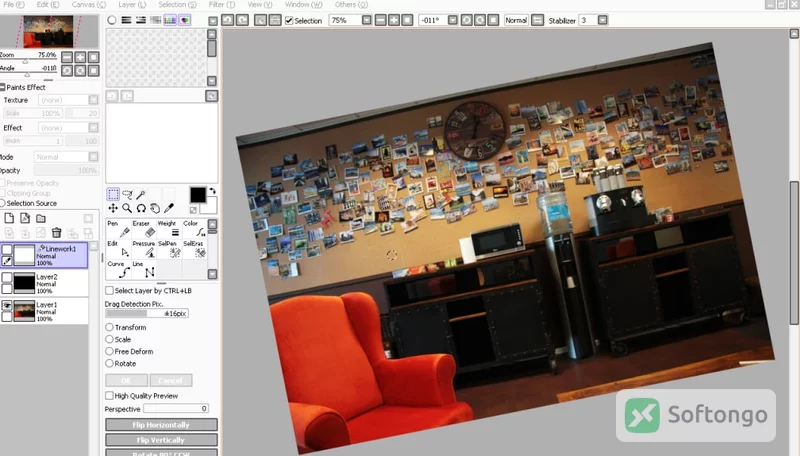Click the Flip Horizontally button

point(161,424)
